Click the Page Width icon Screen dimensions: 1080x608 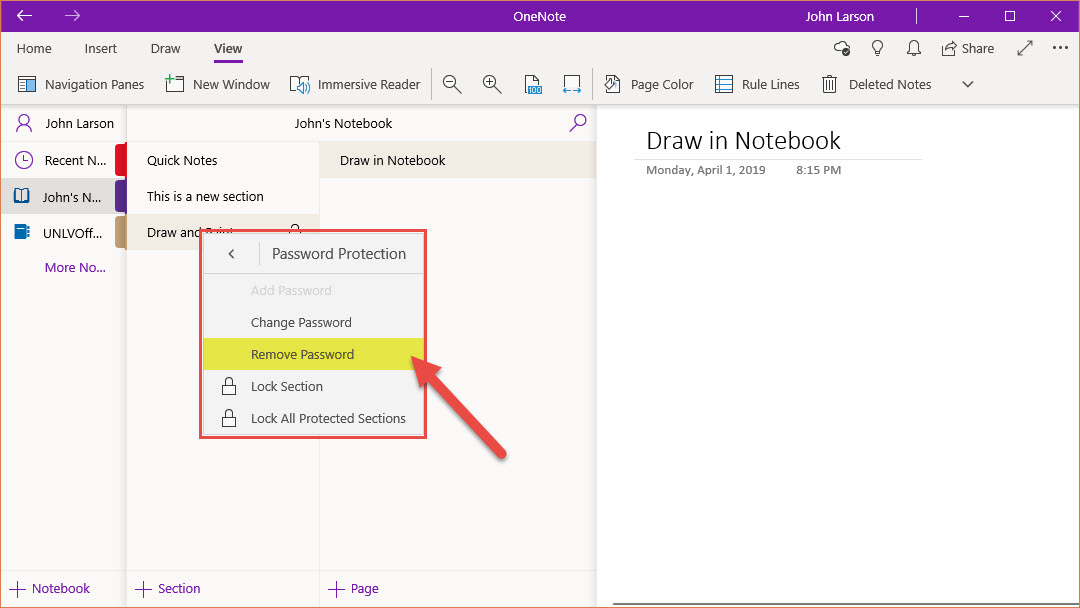(571, 84)
